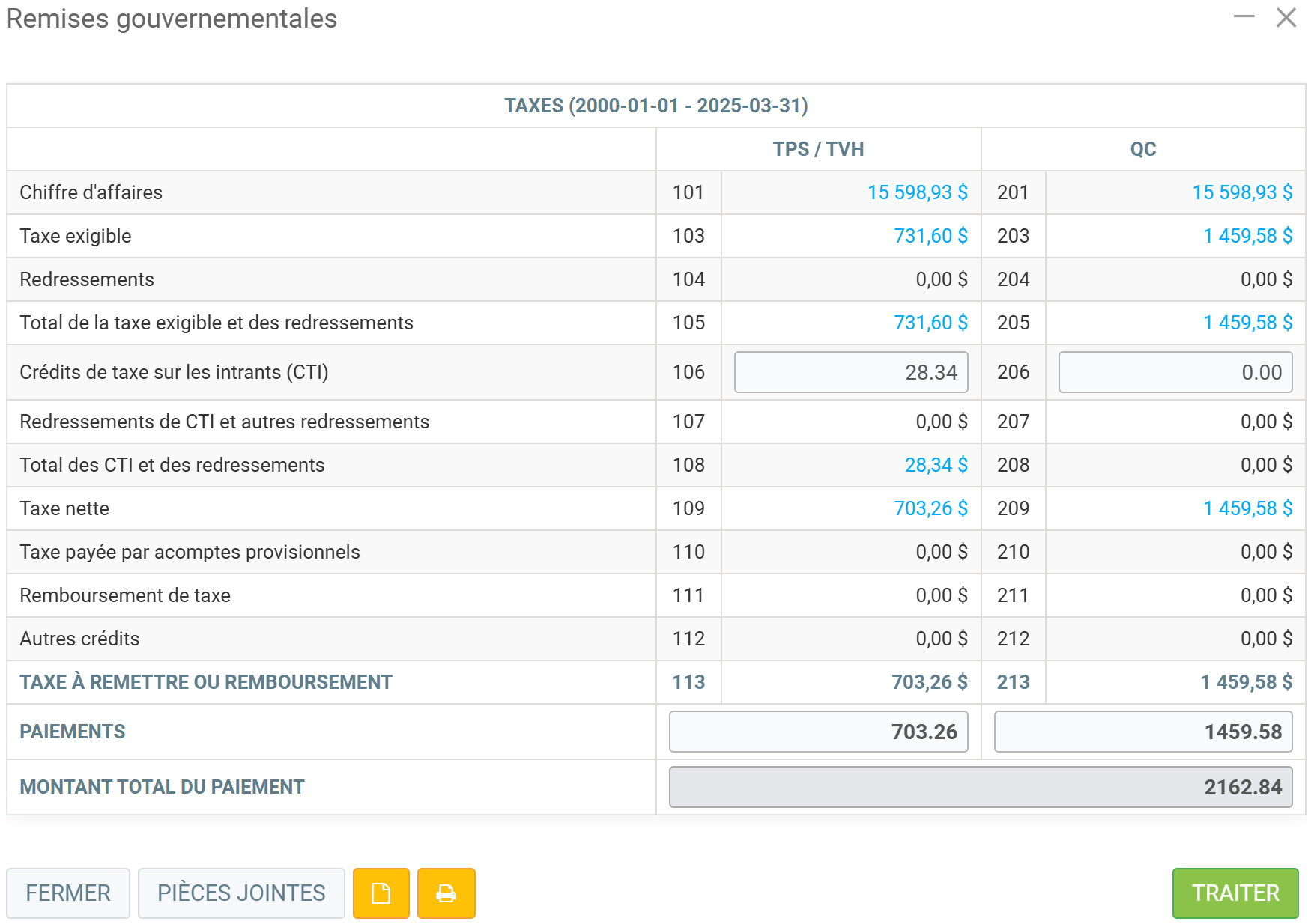
Task: Open TPS Chiffre d'affaires amount line 101
Action: point(917,192)
